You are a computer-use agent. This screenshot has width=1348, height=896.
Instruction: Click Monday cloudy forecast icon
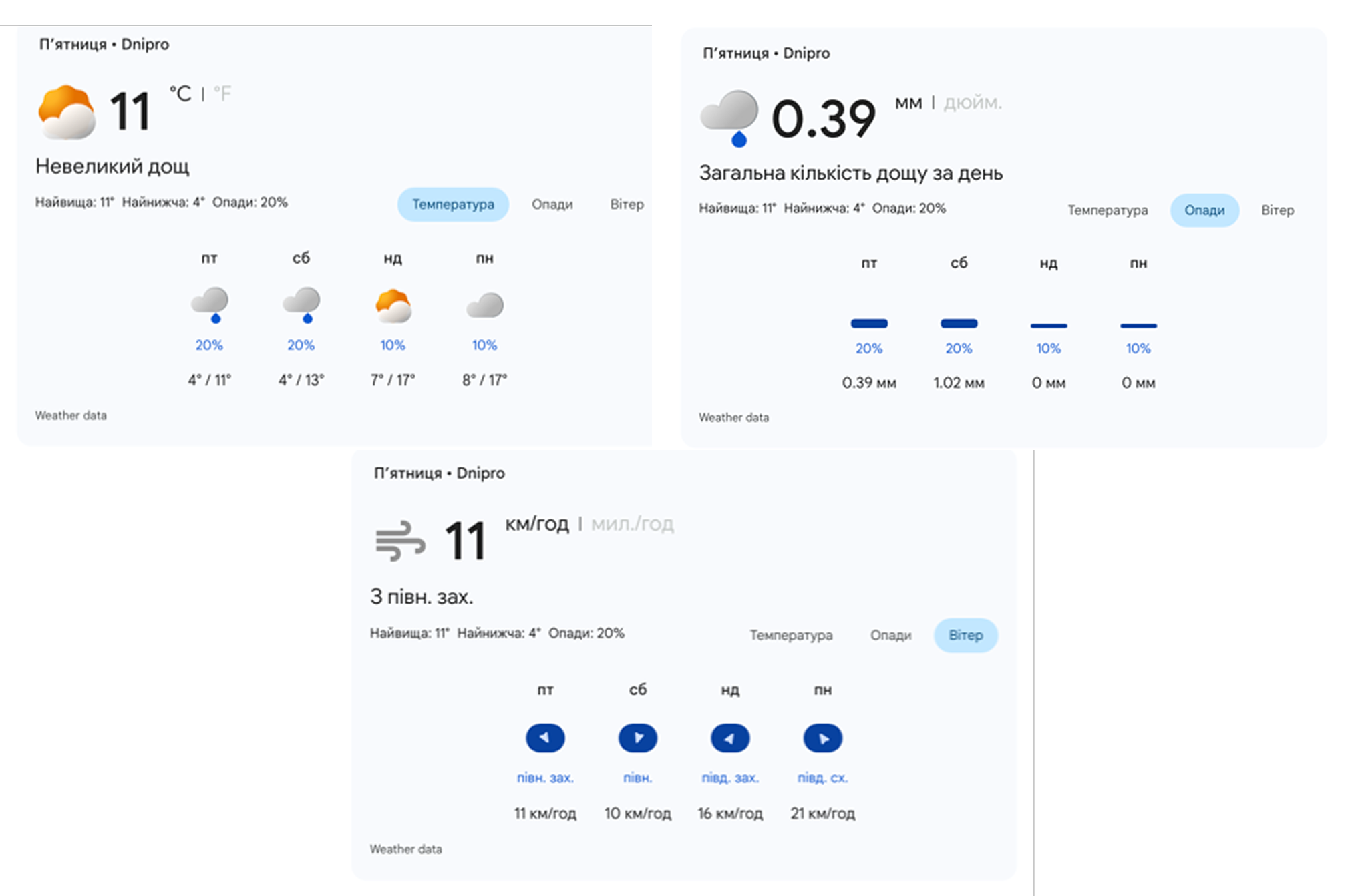tap(485, 306)
